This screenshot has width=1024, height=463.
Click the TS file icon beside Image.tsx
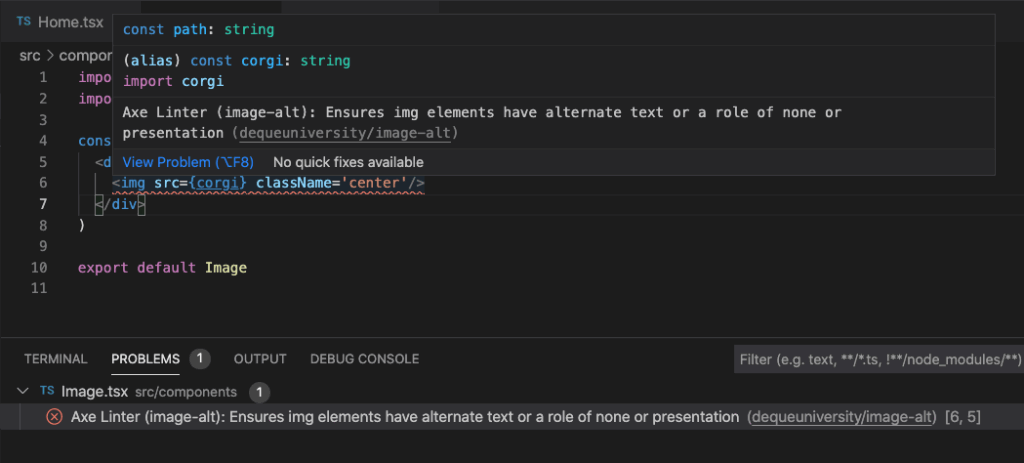click(x=46, y=391)
